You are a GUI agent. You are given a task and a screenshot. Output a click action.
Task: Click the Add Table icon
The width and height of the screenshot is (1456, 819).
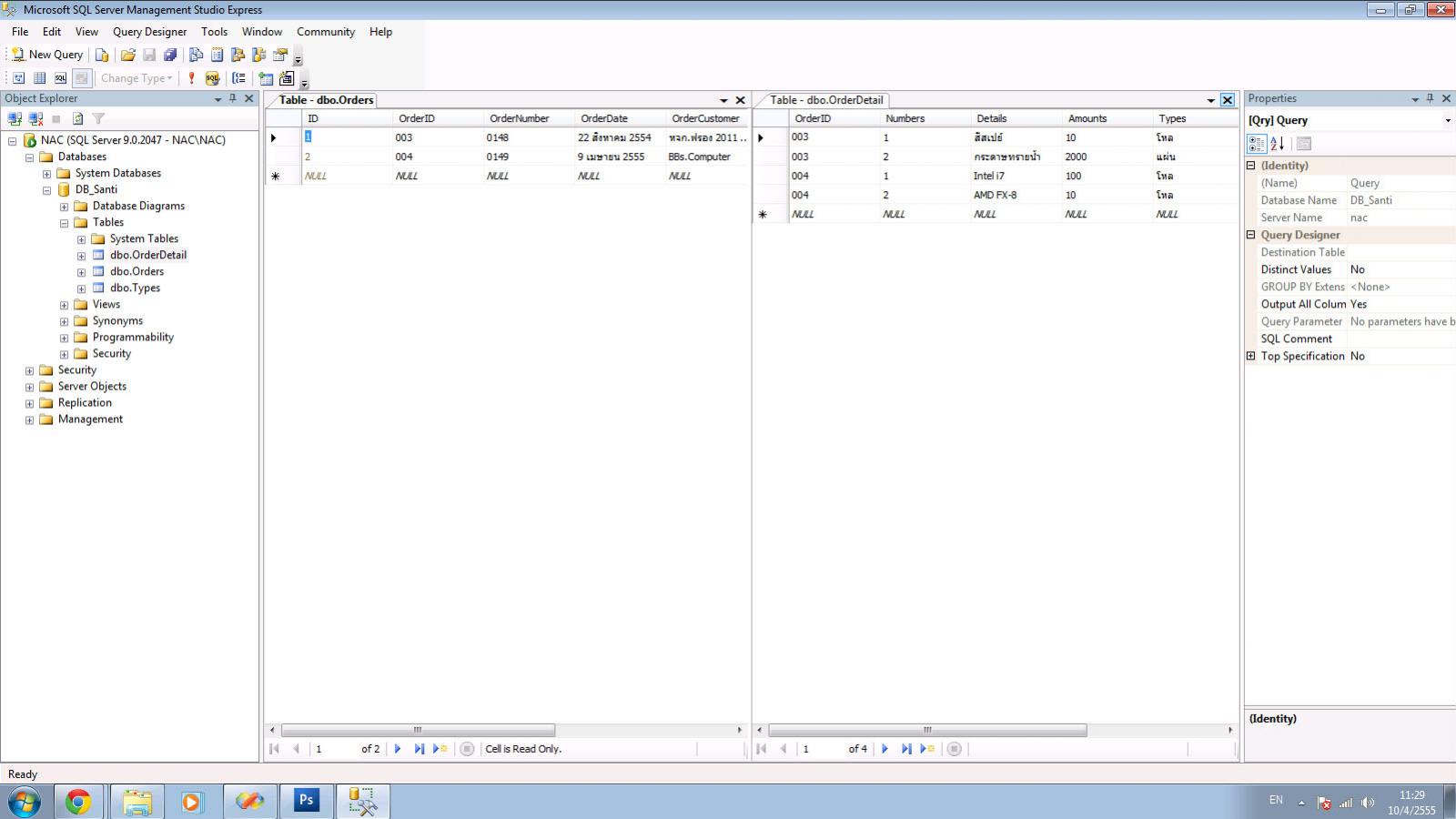pyautogui.click(x=266, y=78)
